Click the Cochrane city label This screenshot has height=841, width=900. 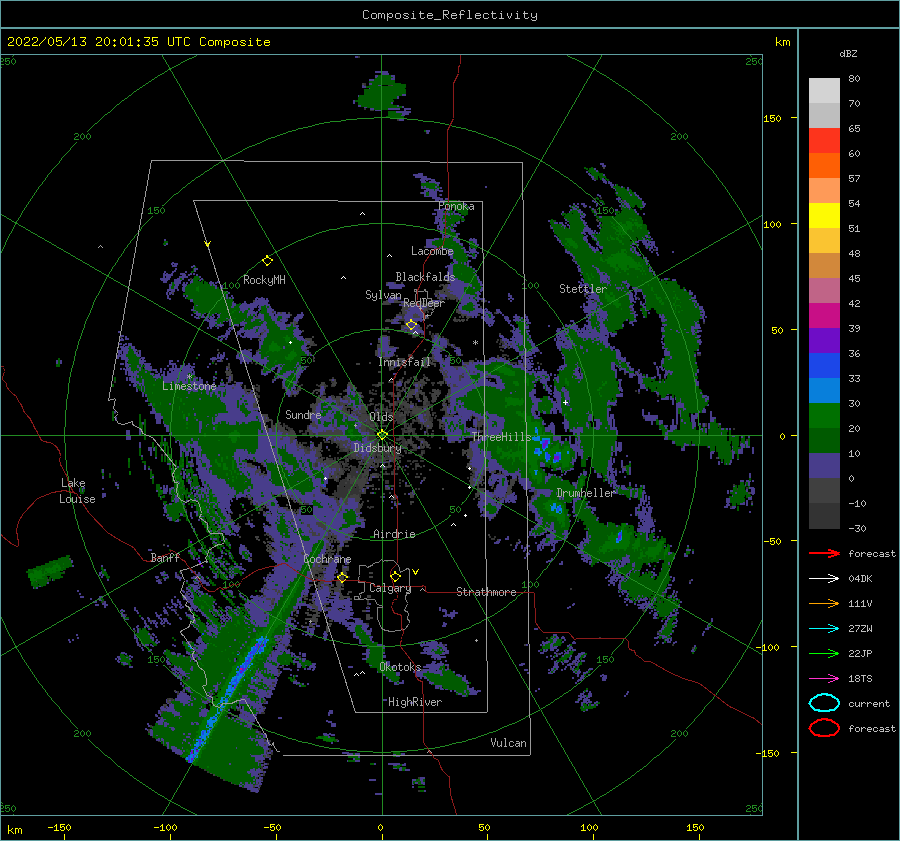coord(327,559)
